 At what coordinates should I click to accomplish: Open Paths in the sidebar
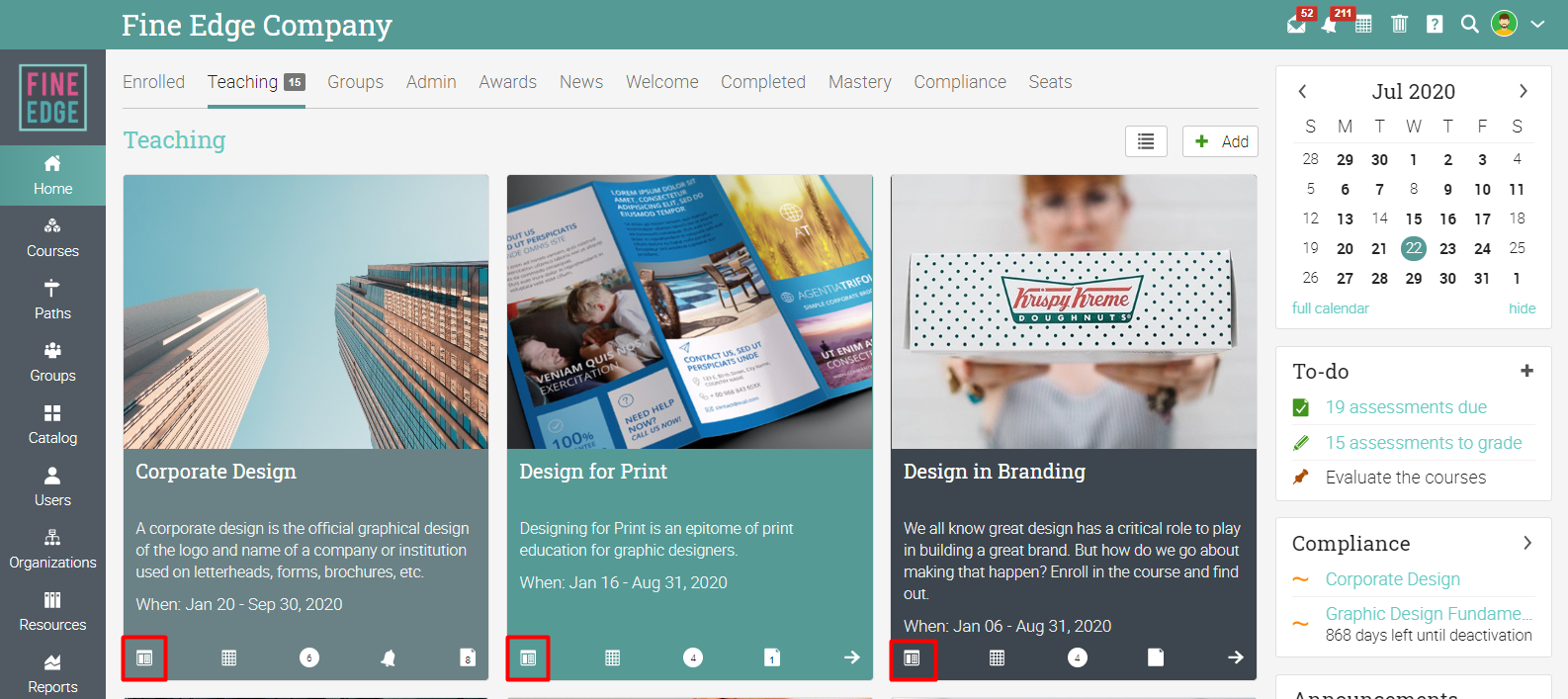click(52, 300)
